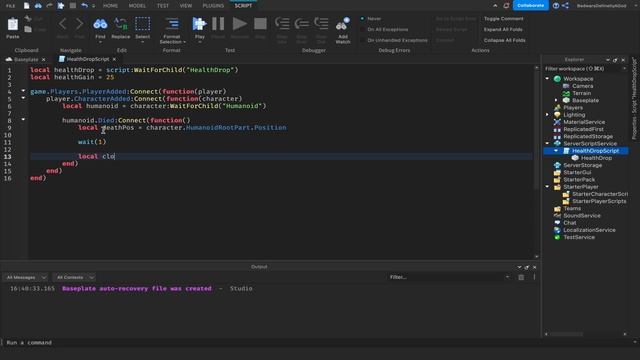Expand the Baseplate tree node
Image resolution: width=640 pixels, height=360 pixels.
[556, 100]
